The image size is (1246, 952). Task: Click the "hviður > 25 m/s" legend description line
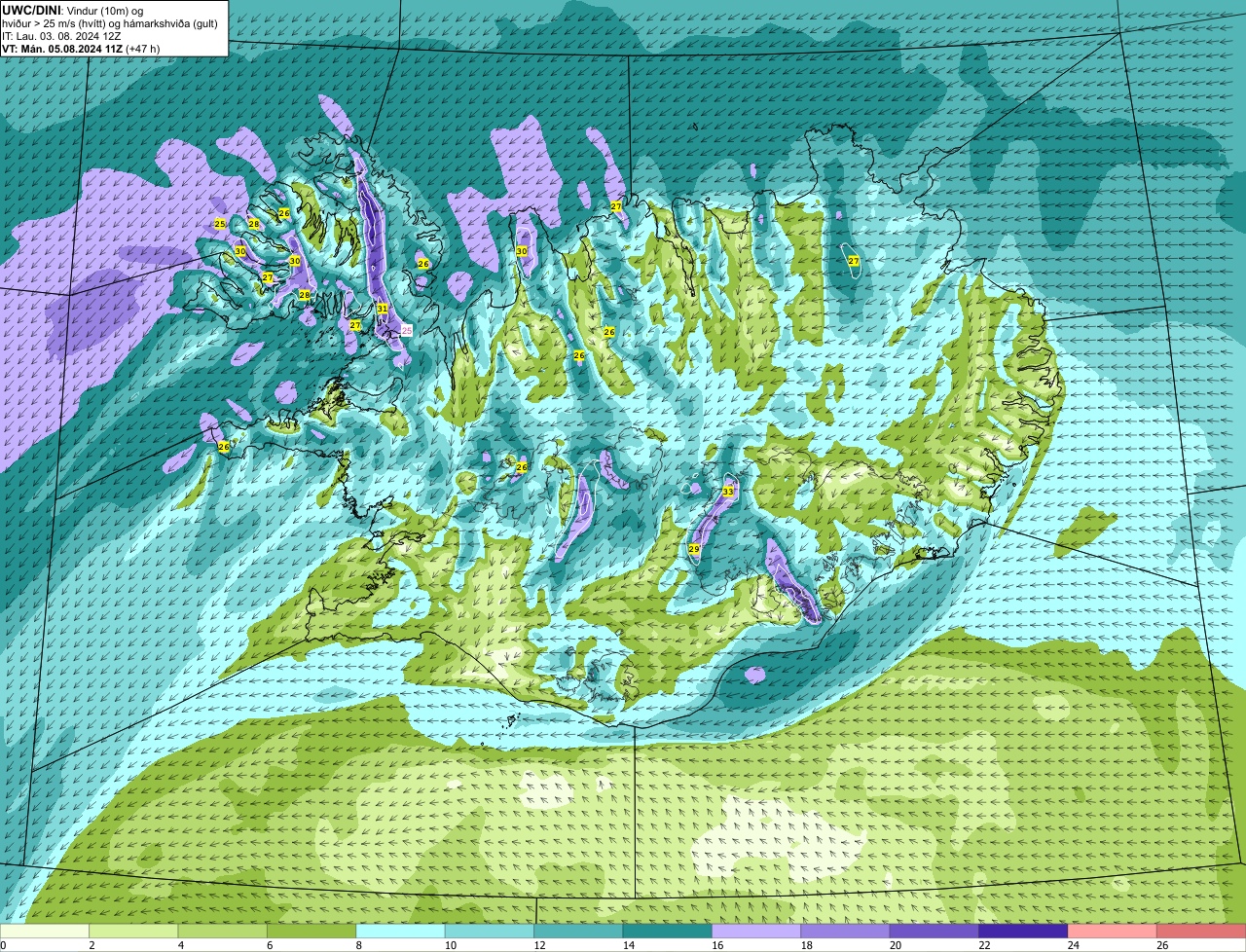coord(110,22)
